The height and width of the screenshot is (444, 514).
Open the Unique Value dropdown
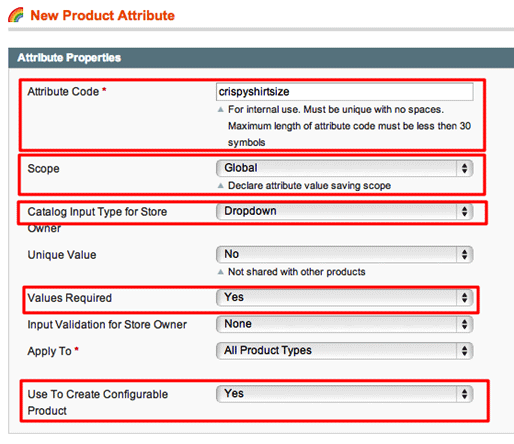[344, 254]
